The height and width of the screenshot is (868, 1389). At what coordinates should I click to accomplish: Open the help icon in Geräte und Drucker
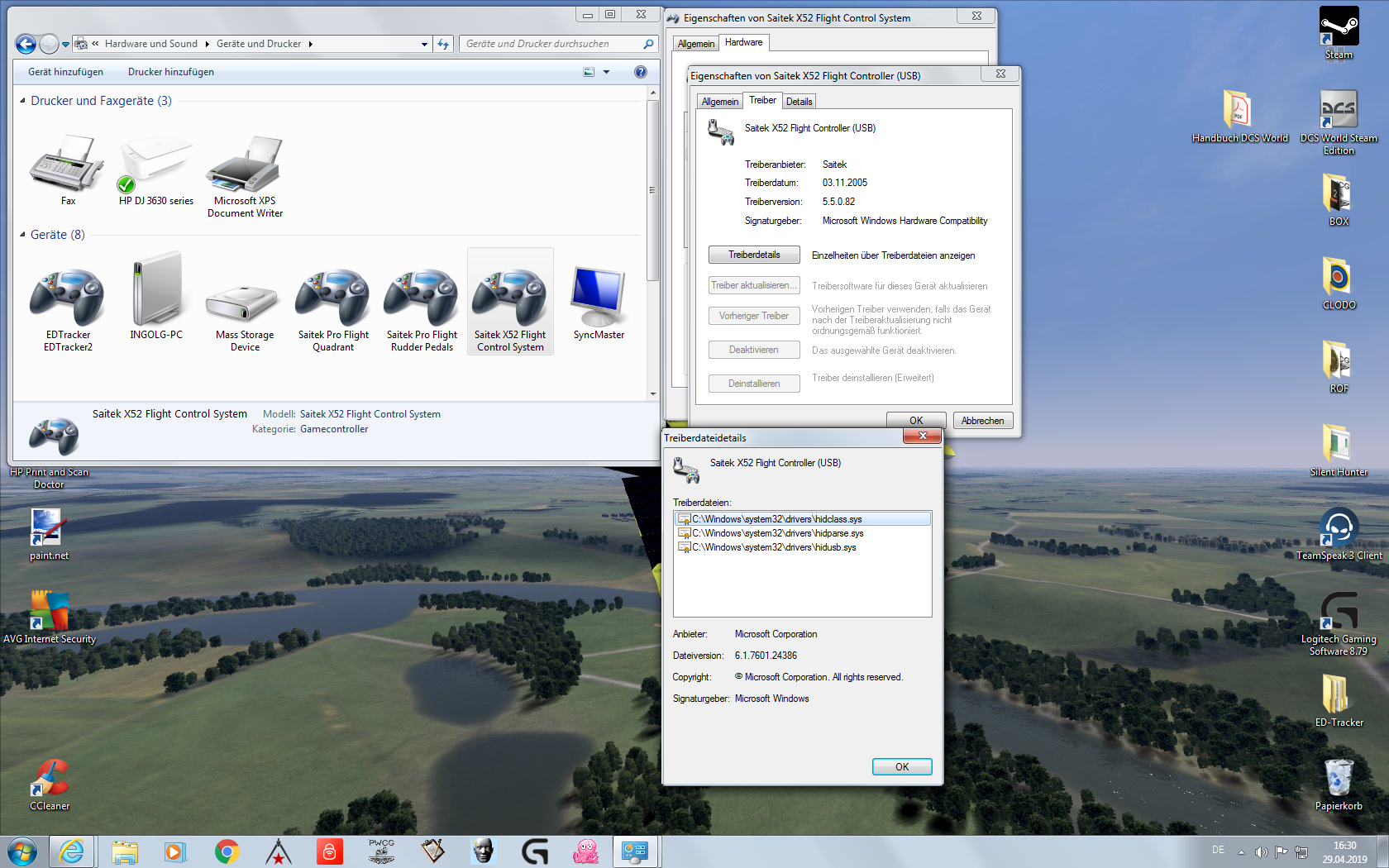click(640, 72)
